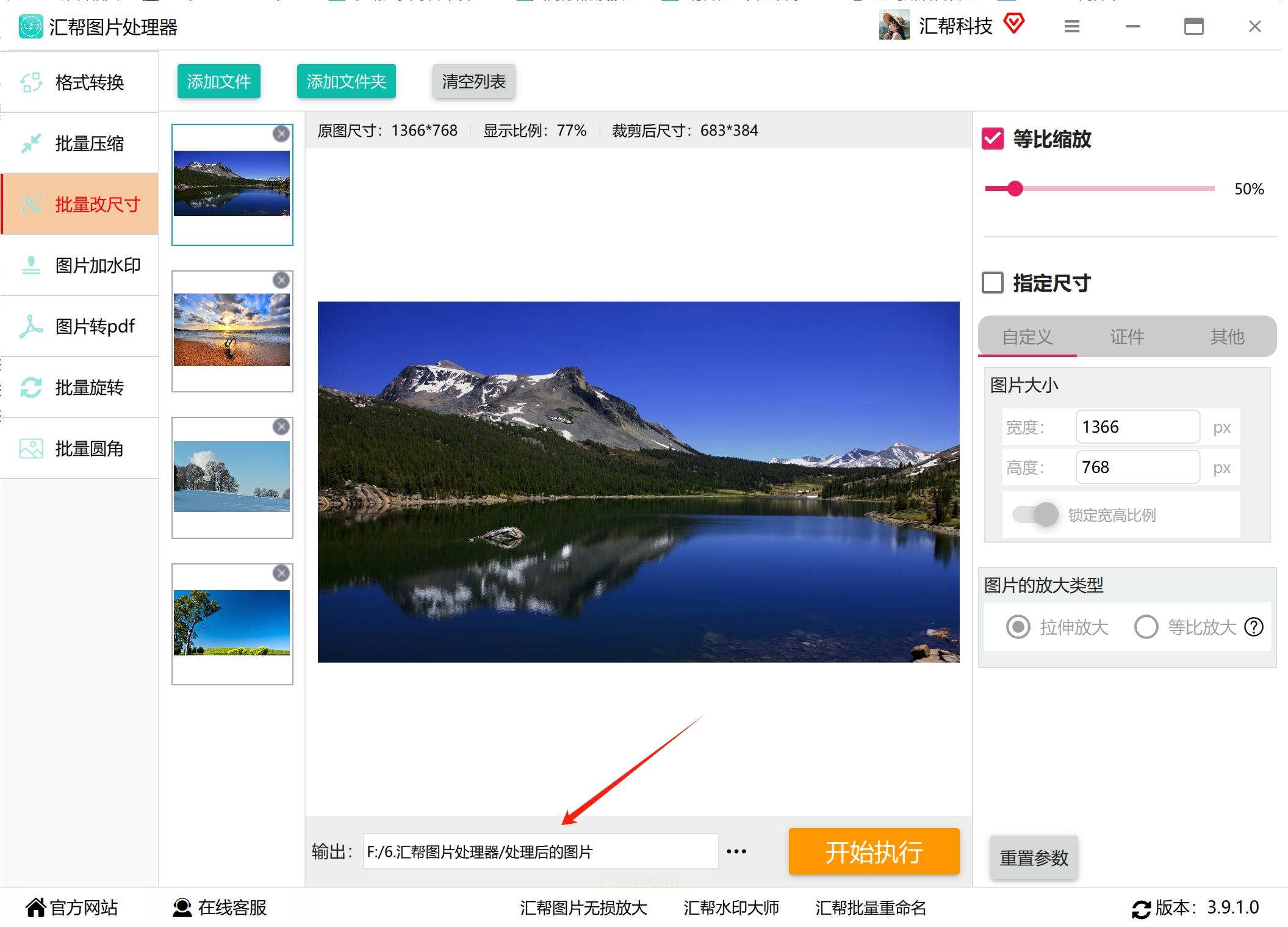Uncheck the 等比缩放 checkbox
Viewport: 1288px width, 927px height.
click(x=993, y=139)
